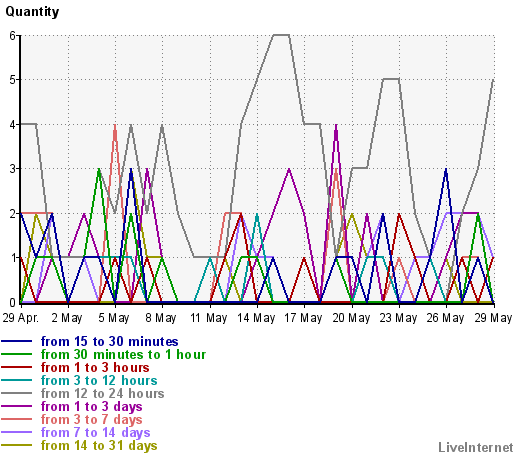Click the gray line's flat peak at 6
This screenshot has width=520, height=457.
click(x=281, y=35)
